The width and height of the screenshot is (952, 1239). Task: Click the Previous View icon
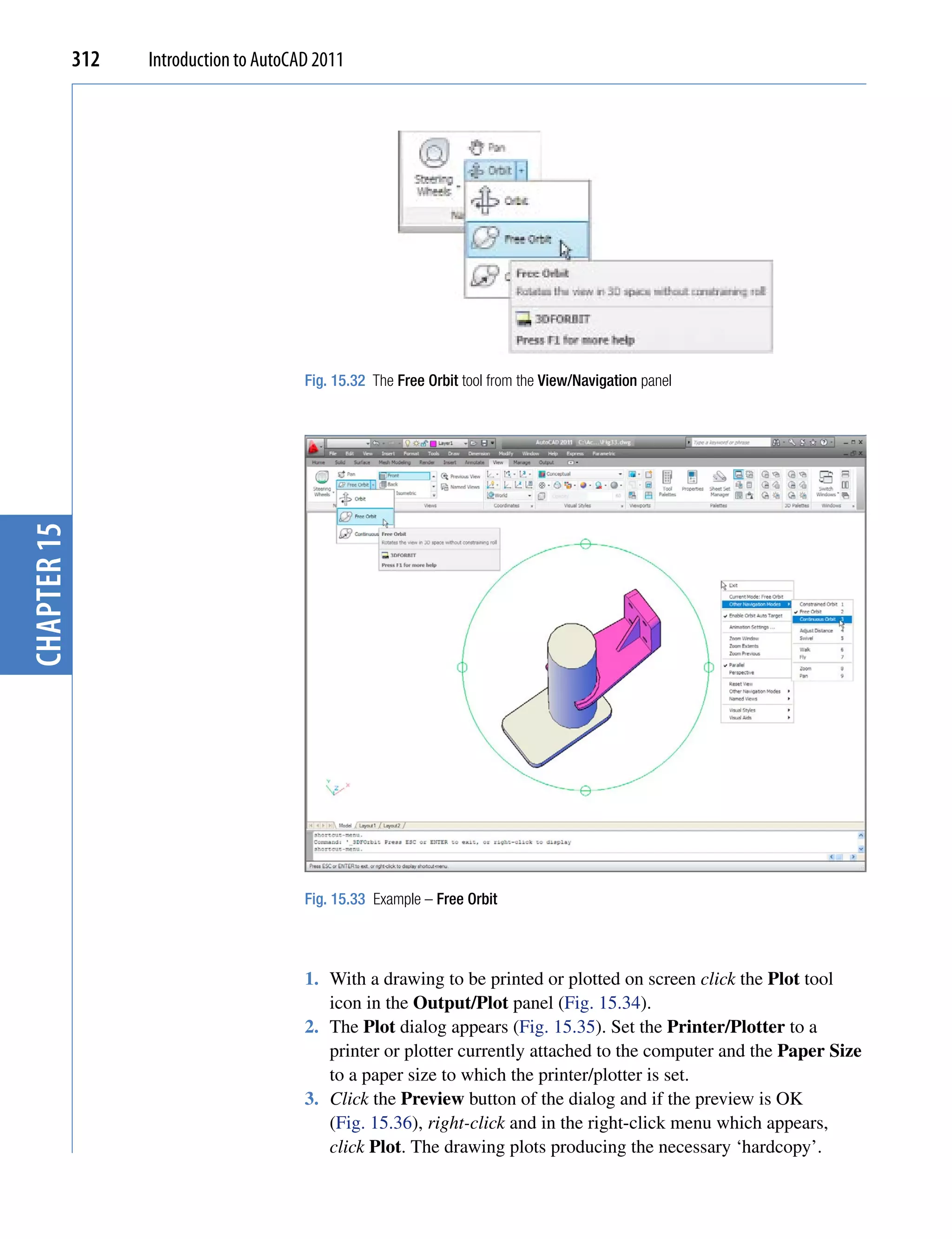(444, 477)
